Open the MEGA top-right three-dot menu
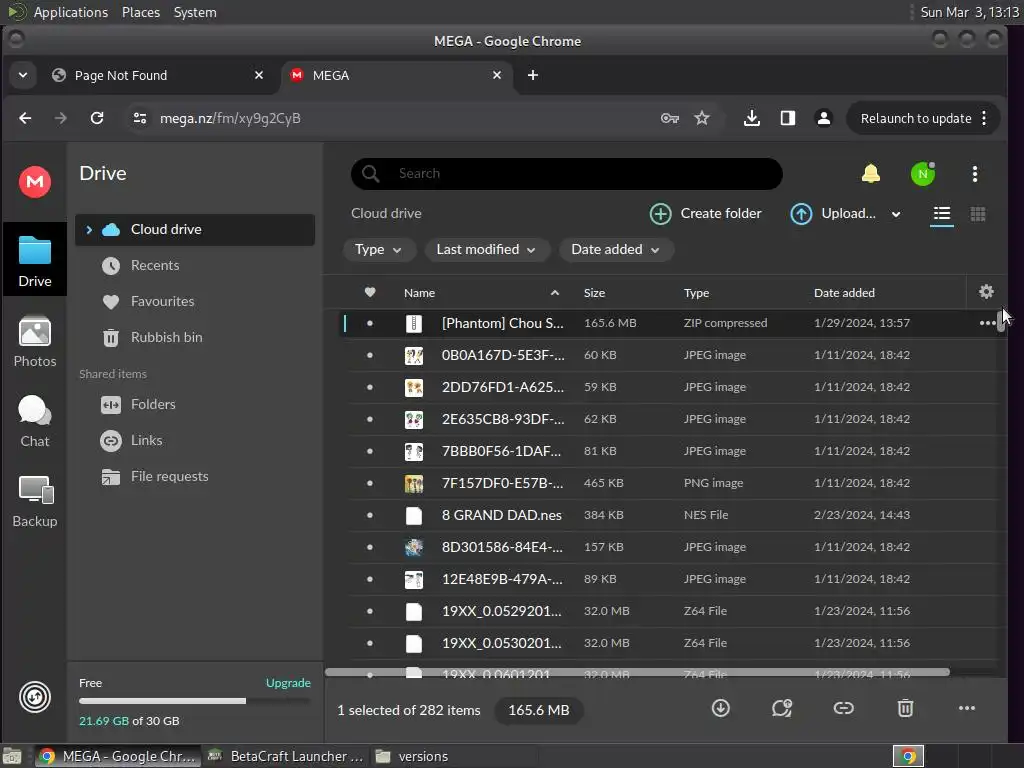The width and height of the screenshot is (1024, 768). pos(974,174)
